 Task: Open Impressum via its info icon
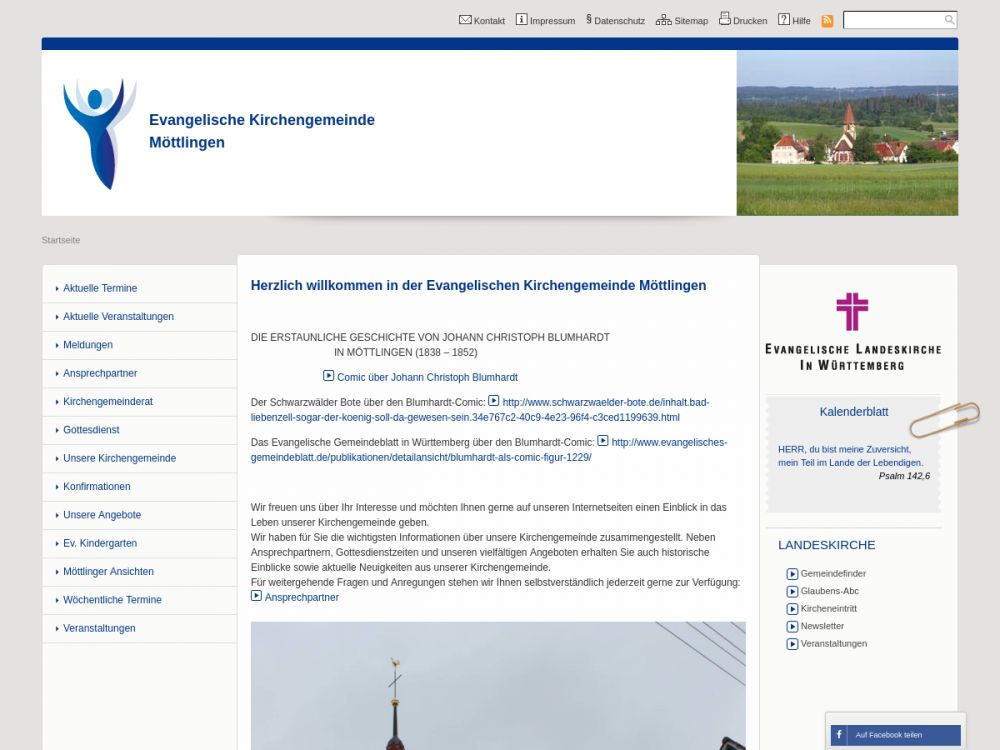[521, 20]
